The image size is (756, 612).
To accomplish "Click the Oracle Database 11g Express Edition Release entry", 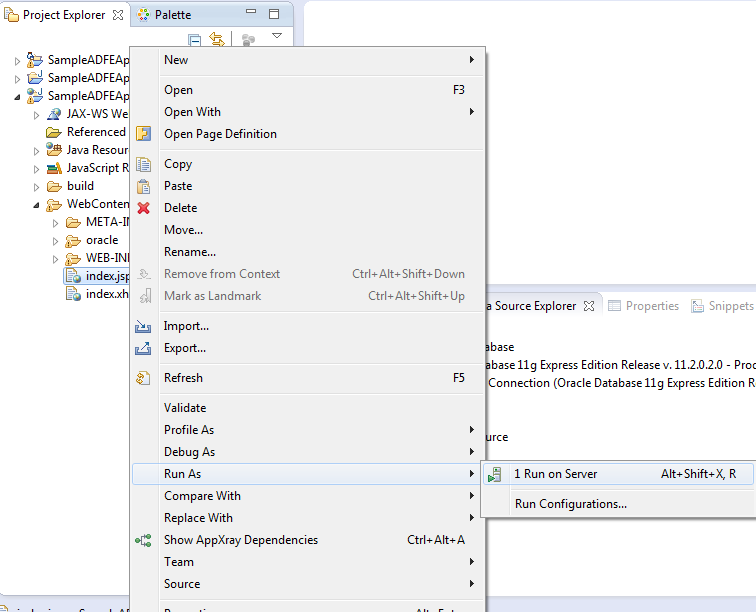I will [620, 365].
